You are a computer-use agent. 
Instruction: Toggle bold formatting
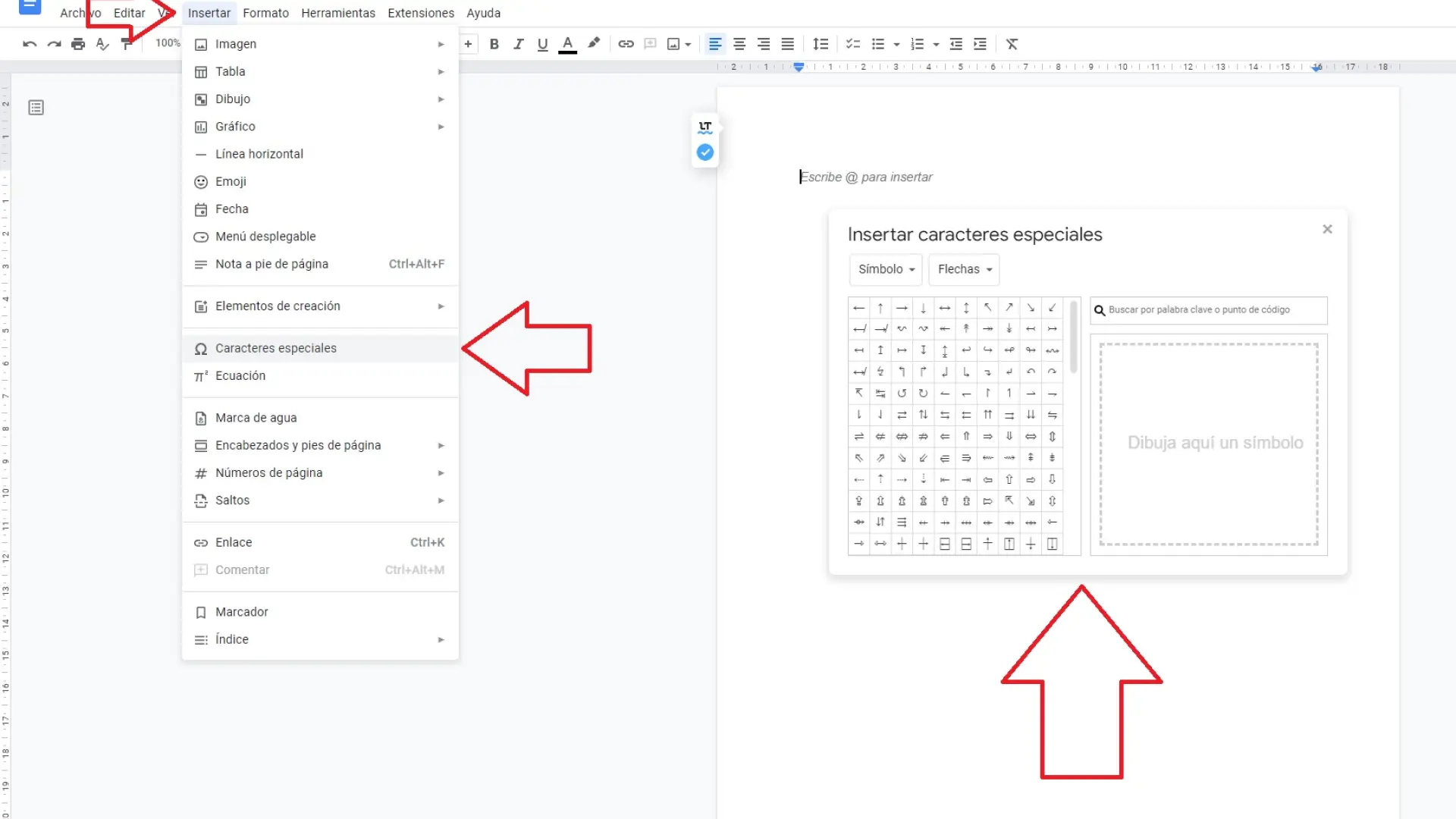click(x=494, y=44)
